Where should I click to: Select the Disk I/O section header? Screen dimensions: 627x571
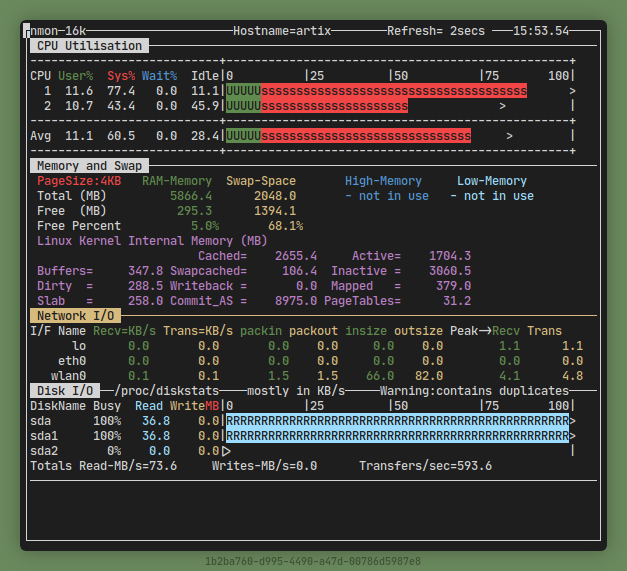click(x=66, y=391)
